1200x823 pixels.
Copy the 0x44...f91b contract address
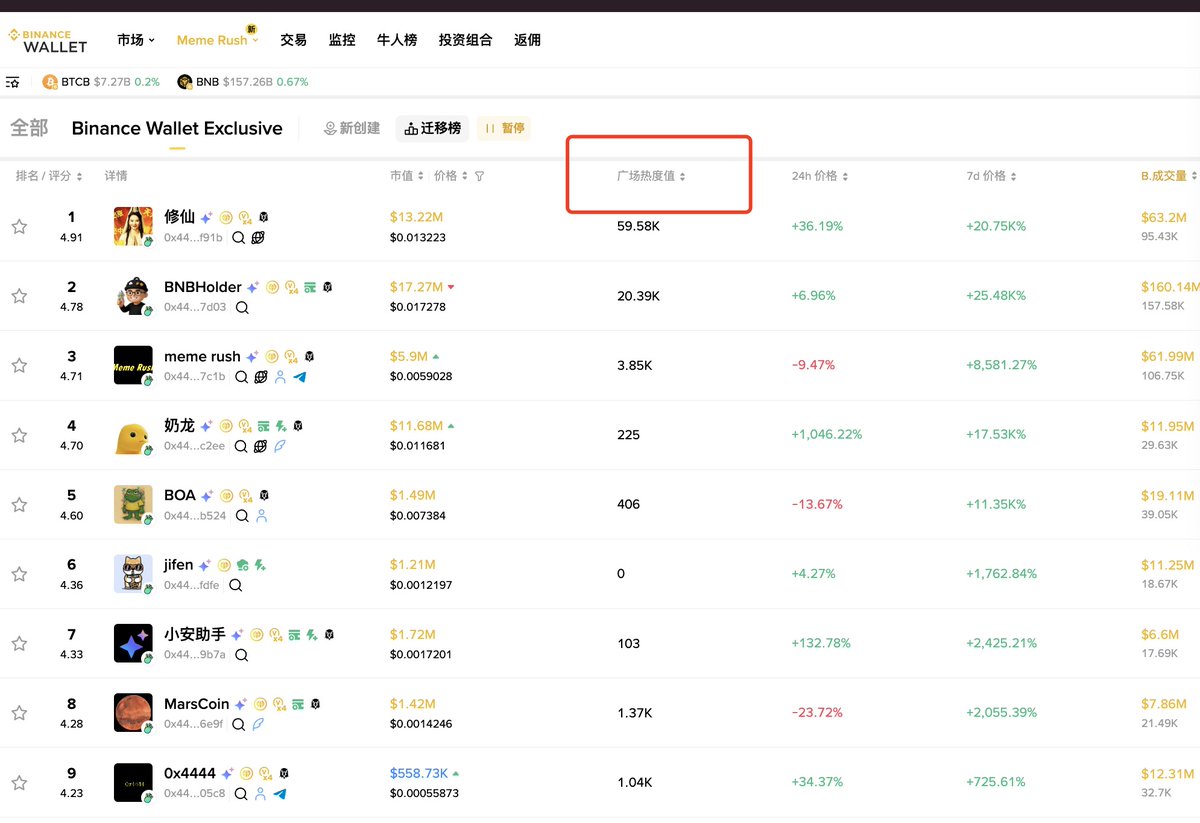coord(193,238)
